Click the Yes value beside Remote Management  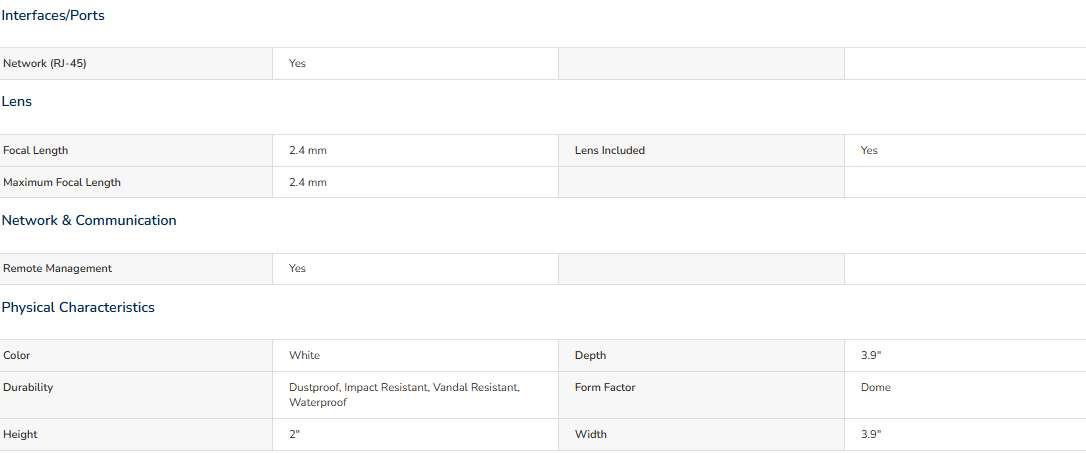click(x=297, y=269)
